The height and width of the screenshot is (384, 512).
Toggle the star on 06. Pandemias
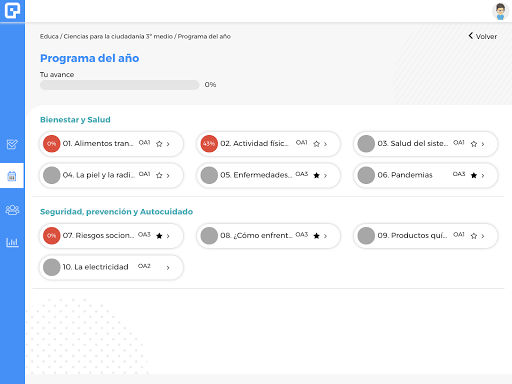point(474,175)
